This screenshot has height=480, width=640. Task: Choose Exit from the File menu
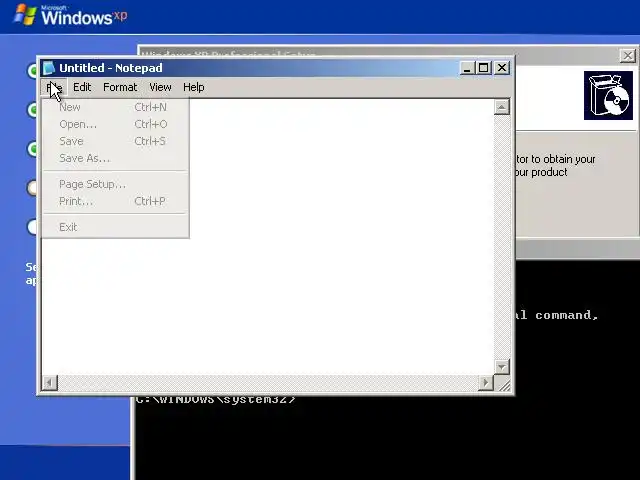pyautogui.click(x=116, y=227)
